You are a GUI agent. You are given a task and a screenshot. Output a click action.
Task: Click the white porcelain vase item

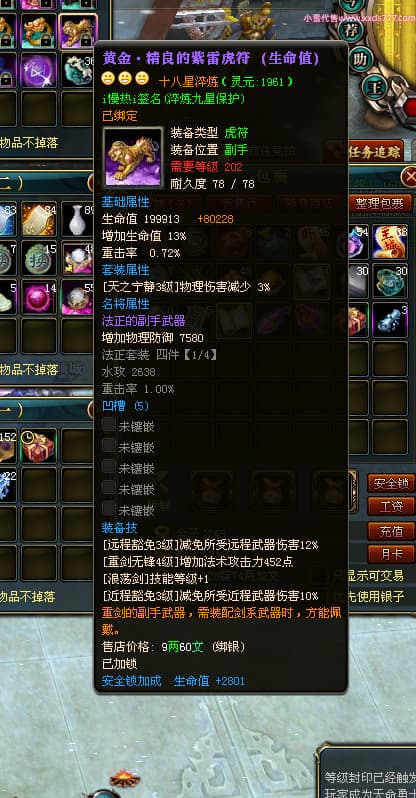(x=77, y=219)
